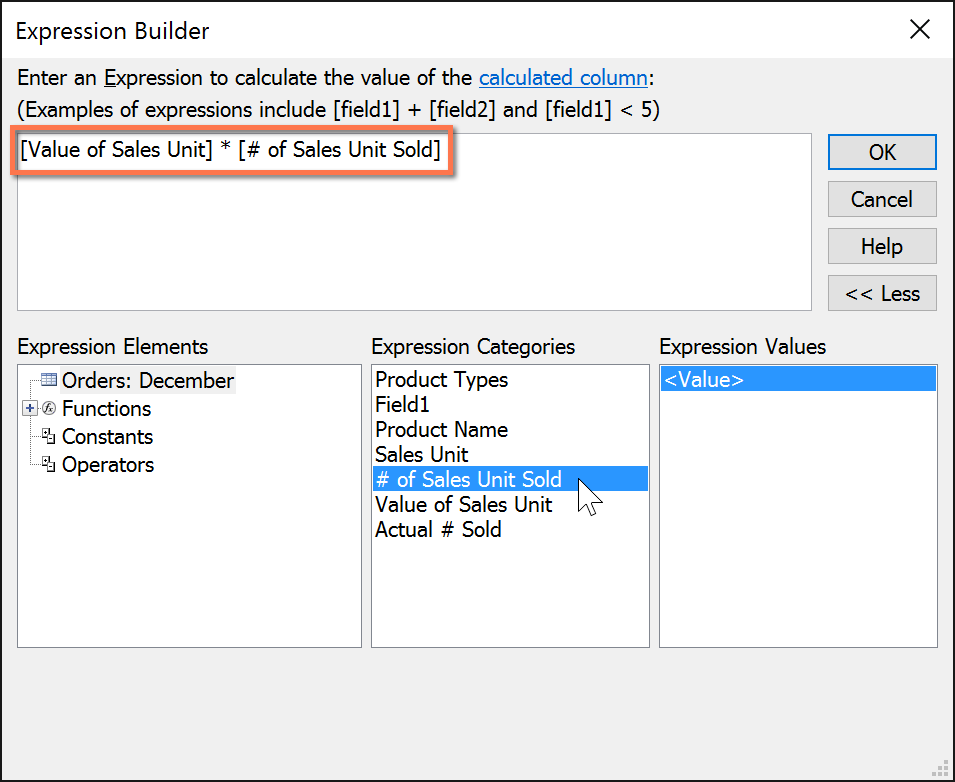Select Orders: December in Expression Elements
This screenshot has height=782, width=955.
coord(147,380)
